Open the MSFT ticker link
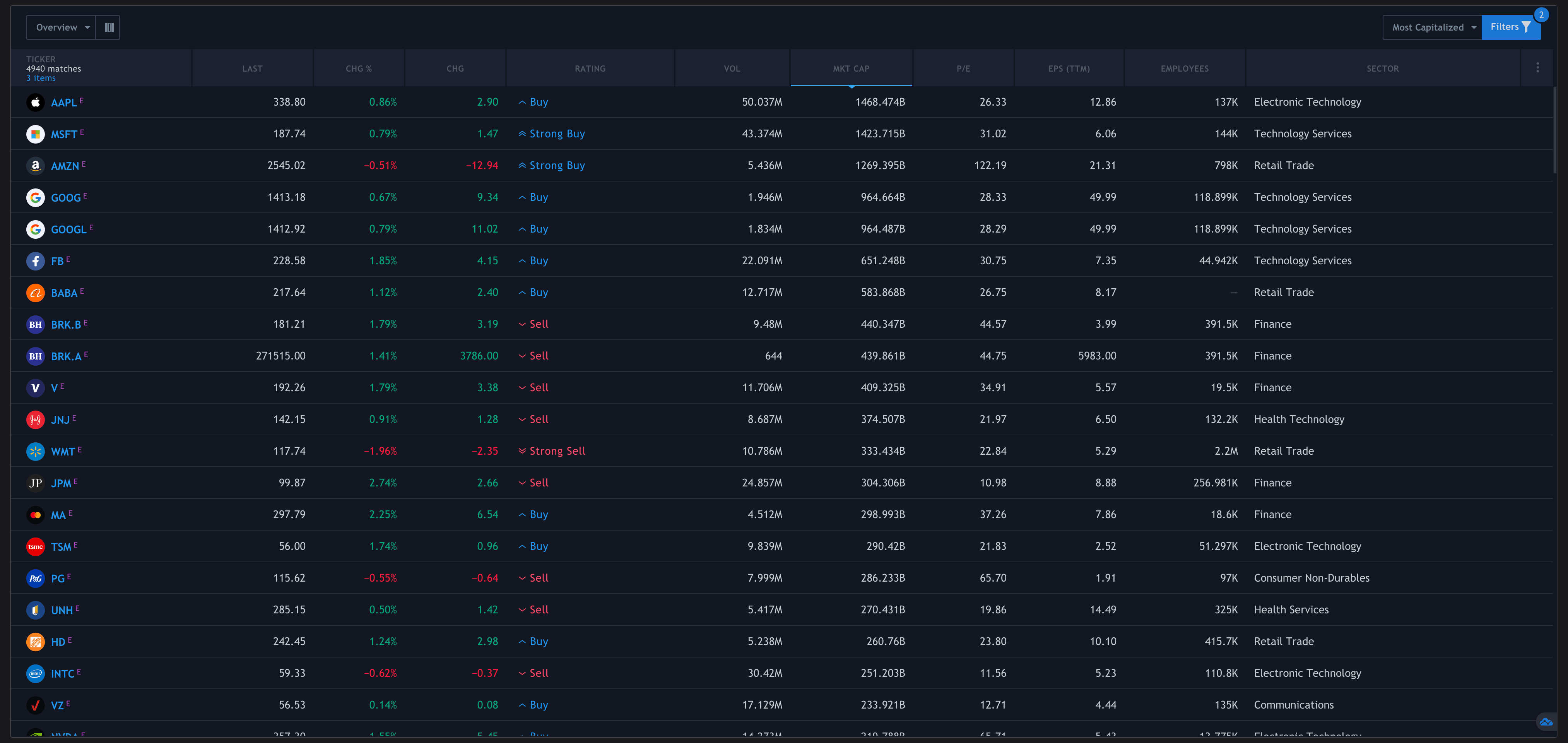The image size is (1568, 743). click(63, 134)
